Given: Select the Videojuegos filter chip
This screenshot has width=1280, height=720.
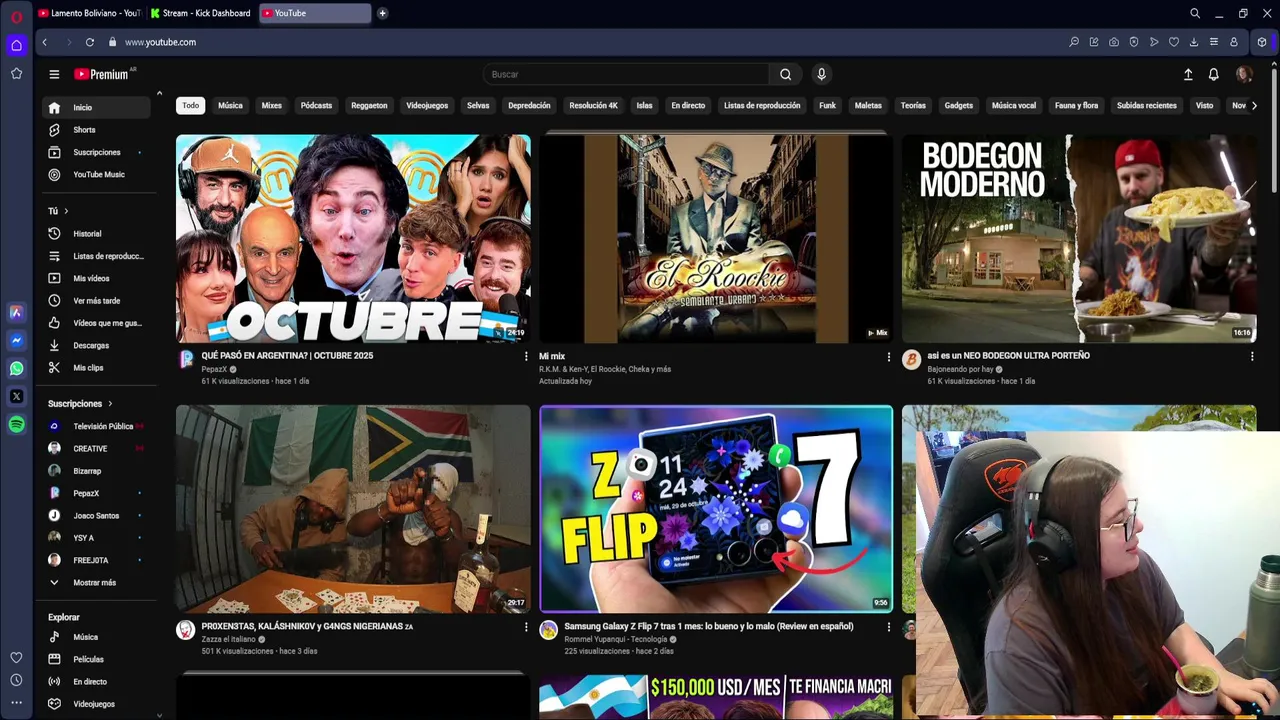Looking at the screenshot, I should point(427,105).
